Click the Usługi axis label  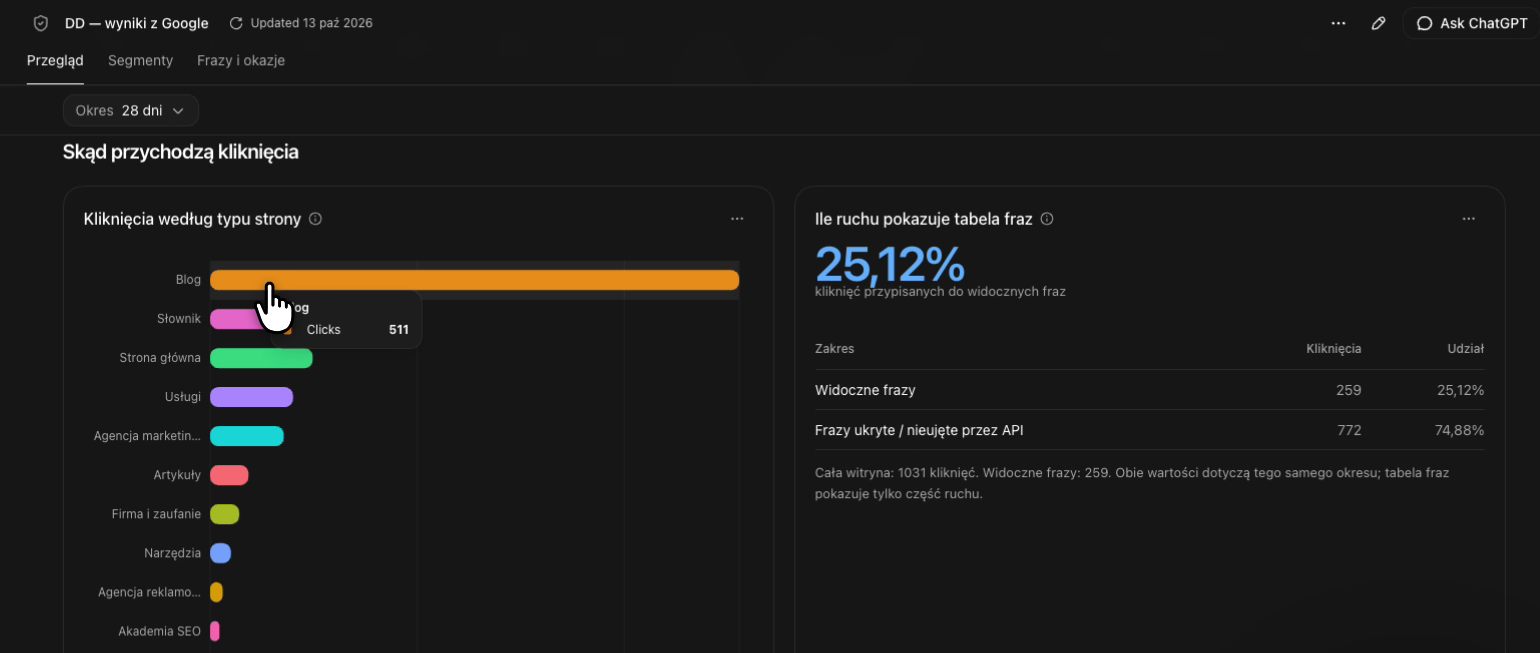(x=183, y=397)
